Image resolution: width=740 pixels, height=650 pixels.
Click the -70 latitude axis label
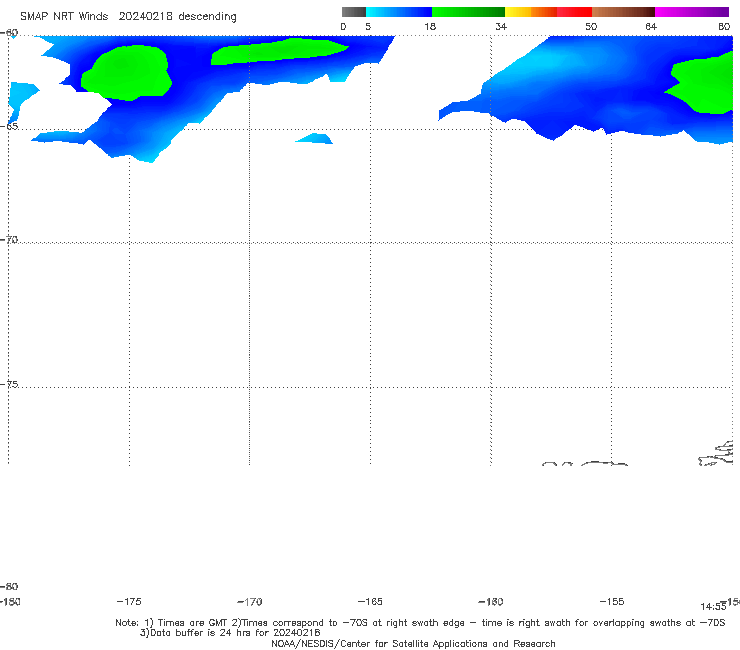pos(9,239)
